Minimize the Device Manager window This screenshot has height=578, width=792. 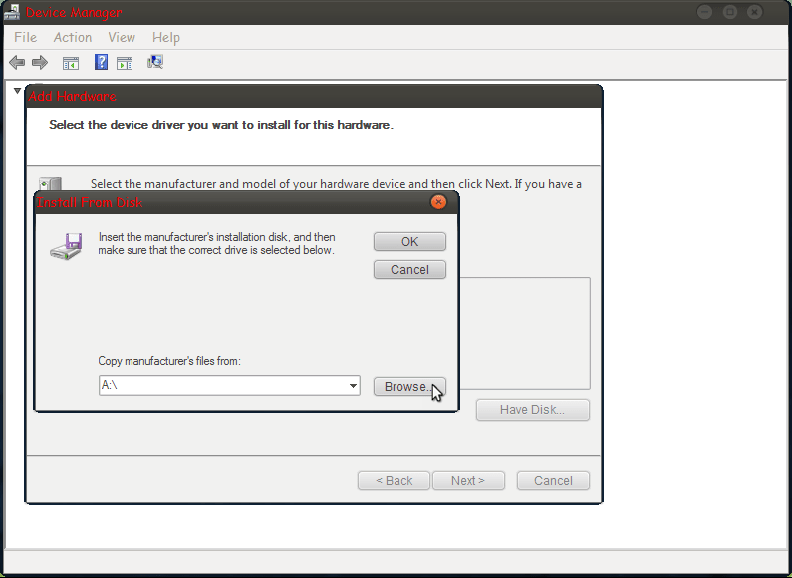(705, 12)
